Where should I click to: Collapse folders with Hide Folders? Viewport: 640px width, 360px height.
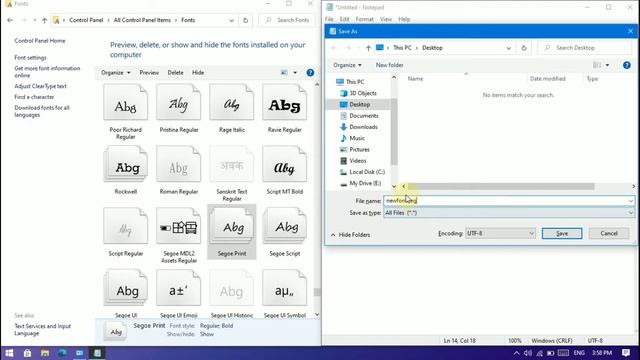coord(350,235)
